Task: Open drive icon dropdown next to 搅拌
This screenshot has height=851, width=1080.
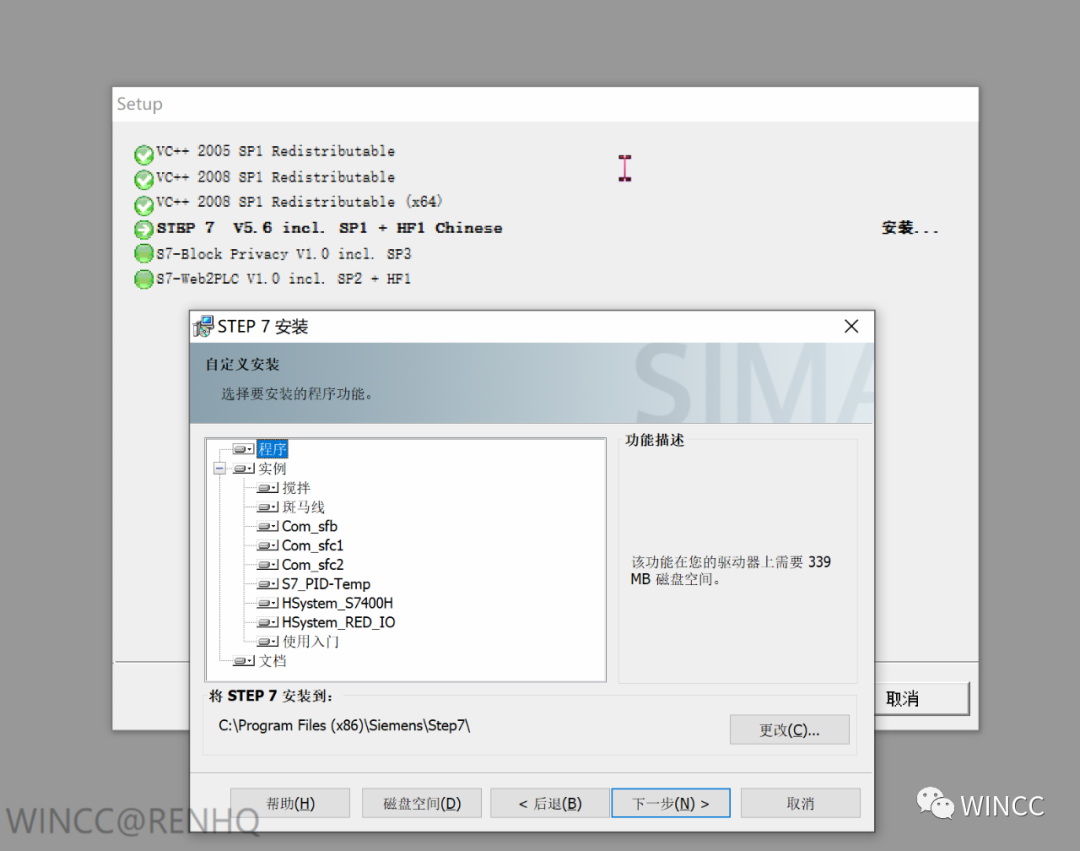Action: (267, 488)
